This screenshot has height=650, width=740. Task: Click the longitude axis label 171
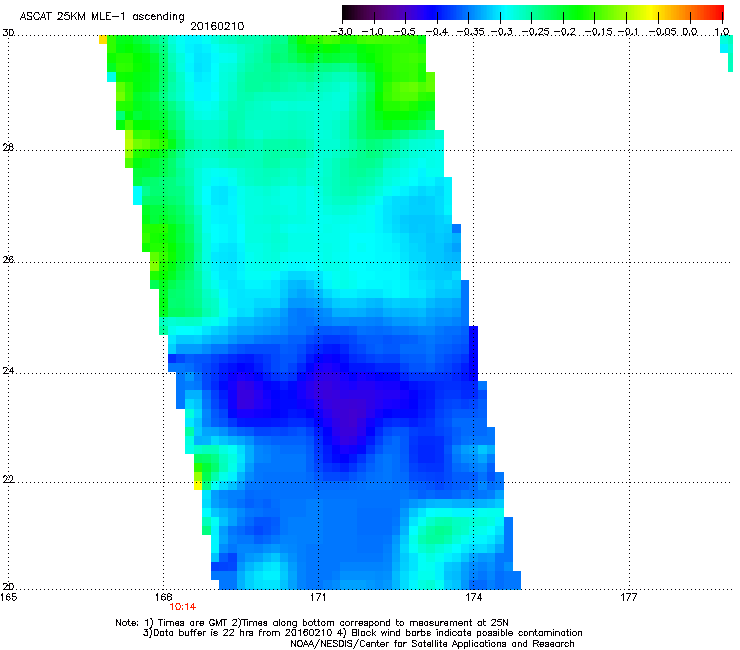pyautogui.click(x=318, y=597)
